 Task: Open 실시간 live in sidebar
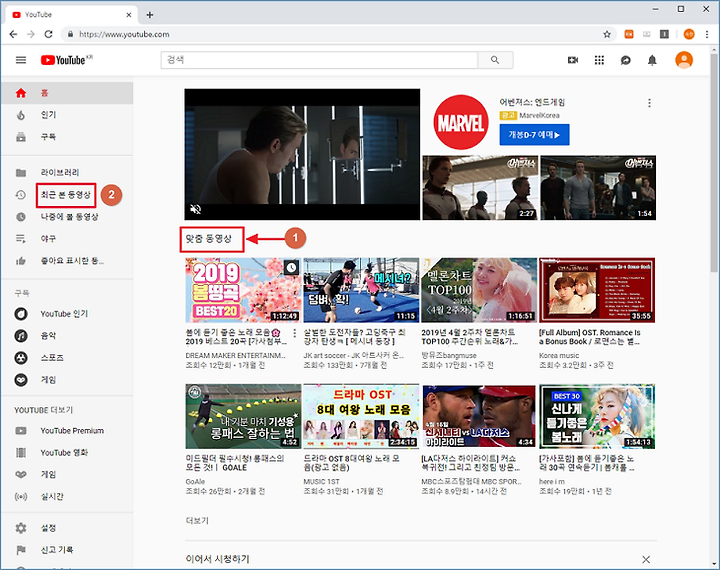pos(67,497)
